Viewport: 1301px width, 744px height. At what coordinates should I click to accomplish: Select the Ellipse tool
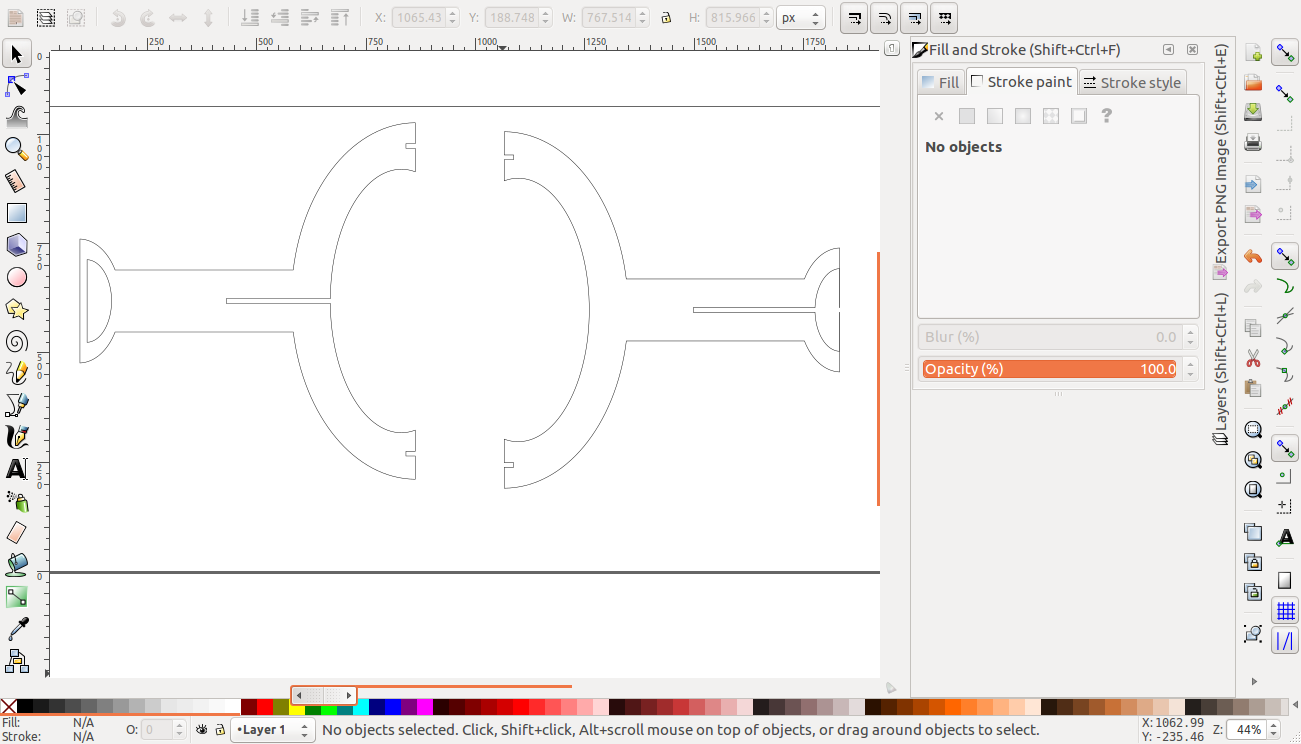click(17, 277)
